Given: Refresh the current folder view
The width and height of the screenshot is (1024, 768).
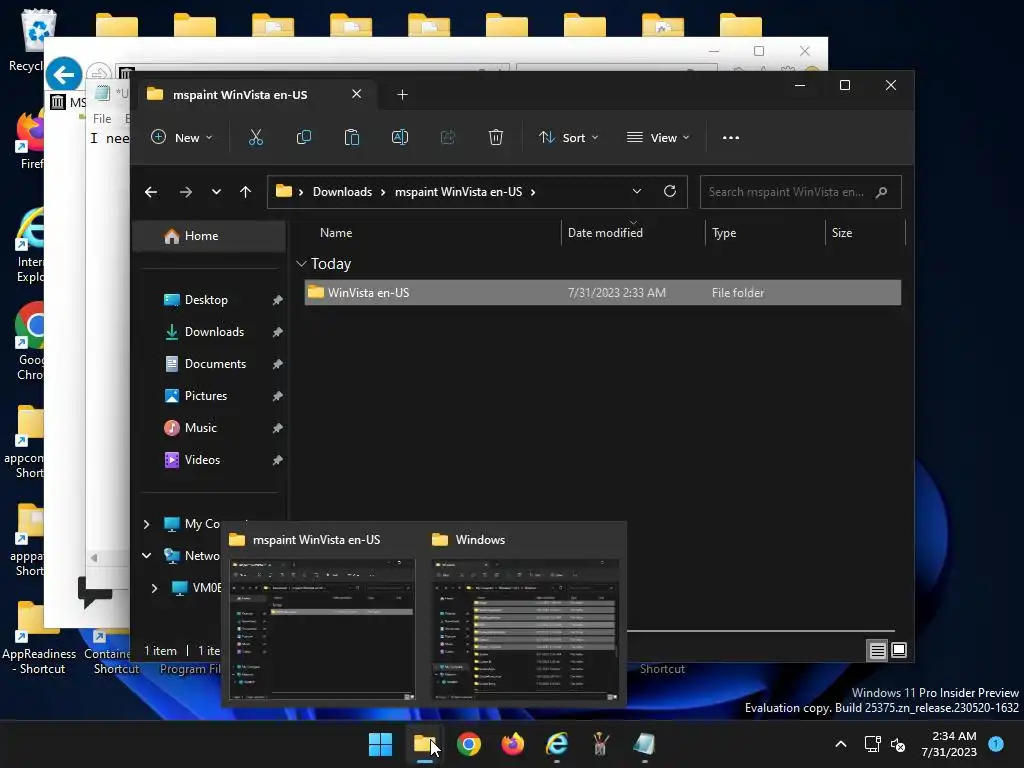Looking at the screenshot, I should point(669,191).
